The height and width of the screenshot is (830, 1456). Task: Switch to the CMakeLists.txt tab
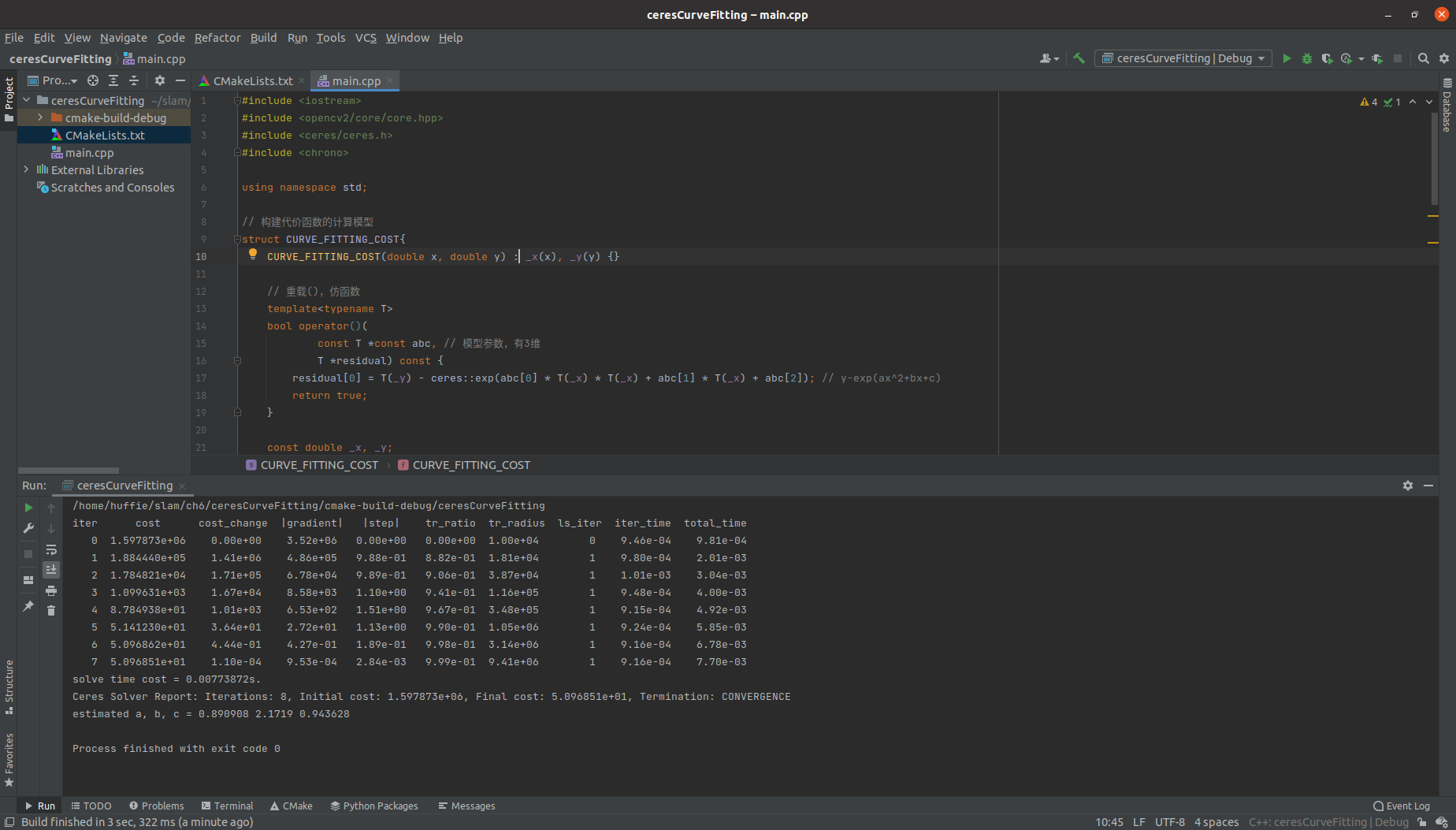tap(250, 80)
